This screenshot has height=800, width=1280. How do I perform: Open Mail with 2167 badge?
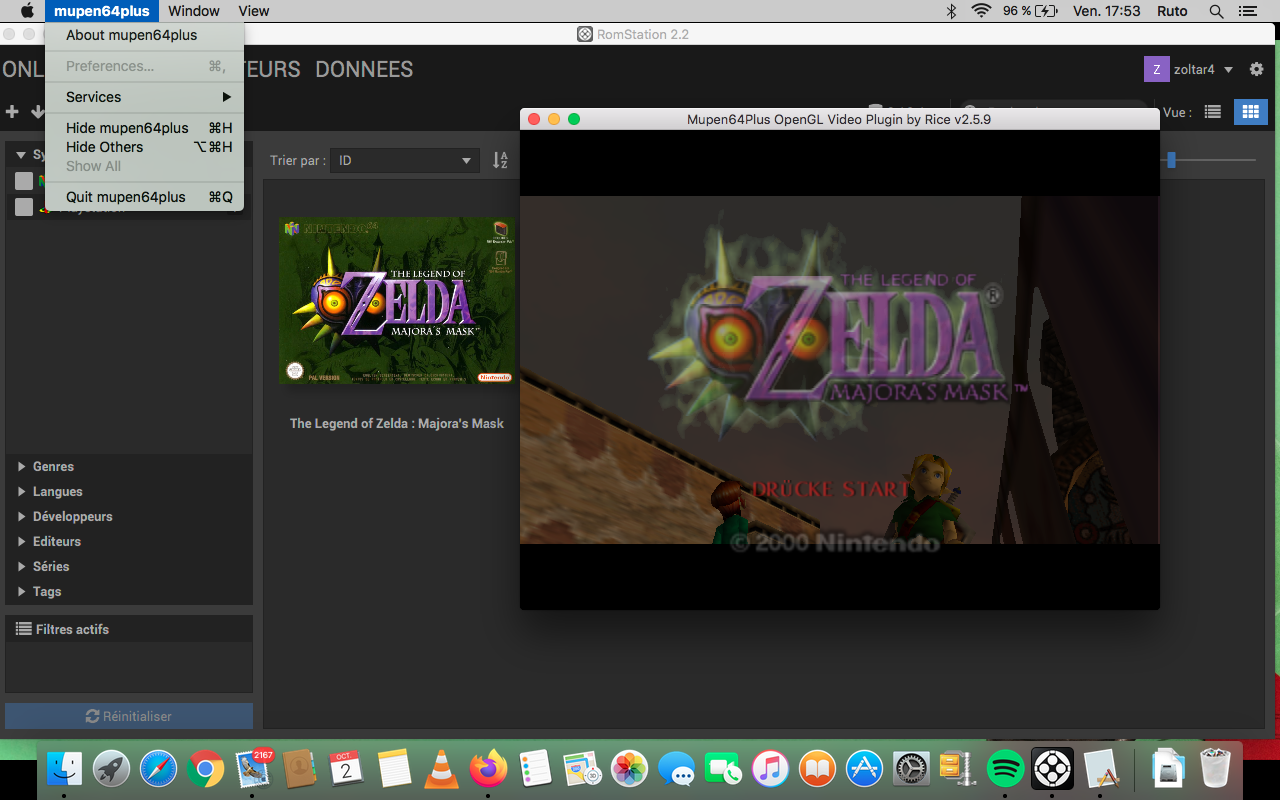(x=252, y=768)
